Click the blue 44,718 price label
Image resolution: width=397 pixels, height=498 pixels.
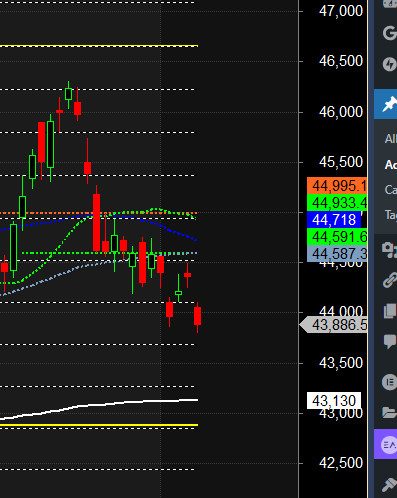[x=334, y=220]
